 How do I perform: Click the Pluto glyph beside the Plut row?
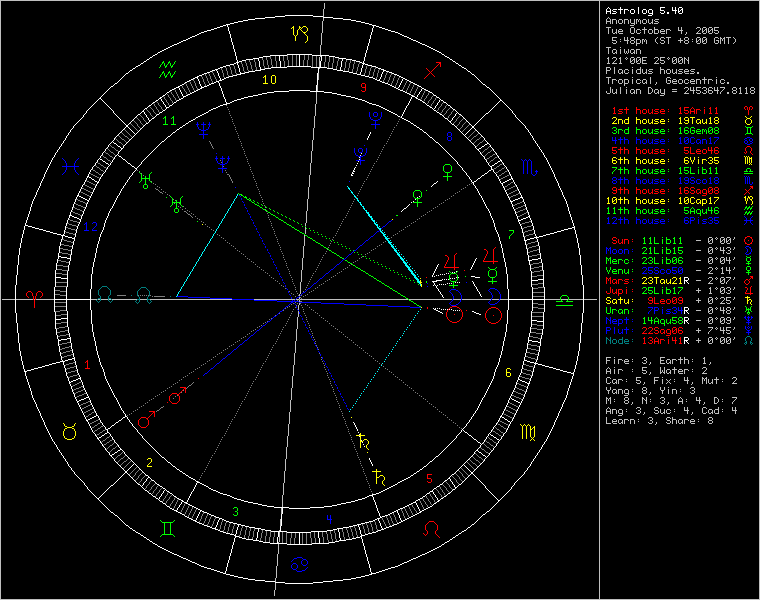coord(748,331)
